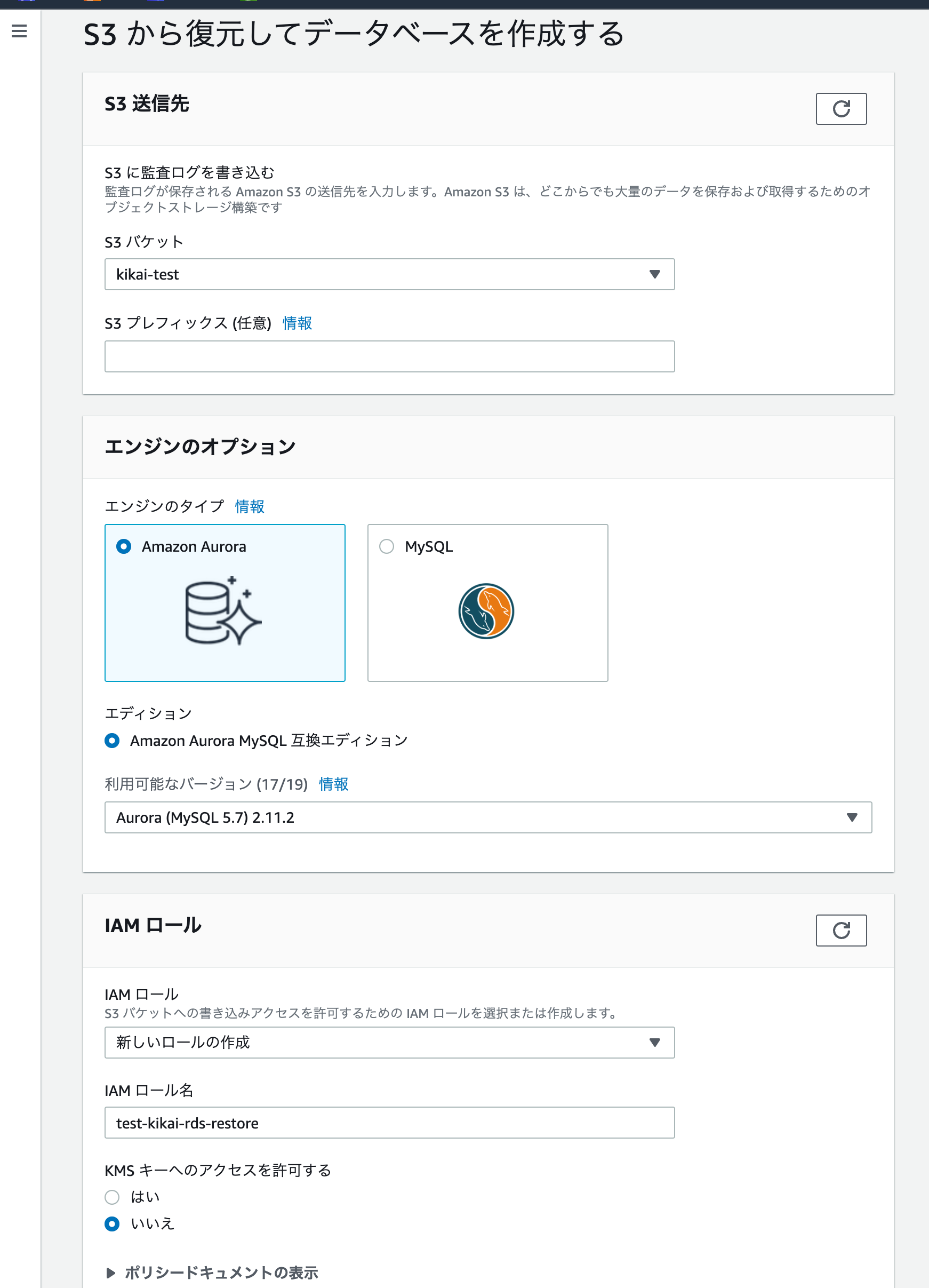Select the Amazon Aurora engine radio
929x1288 pixels.
[x=124, y=546]
